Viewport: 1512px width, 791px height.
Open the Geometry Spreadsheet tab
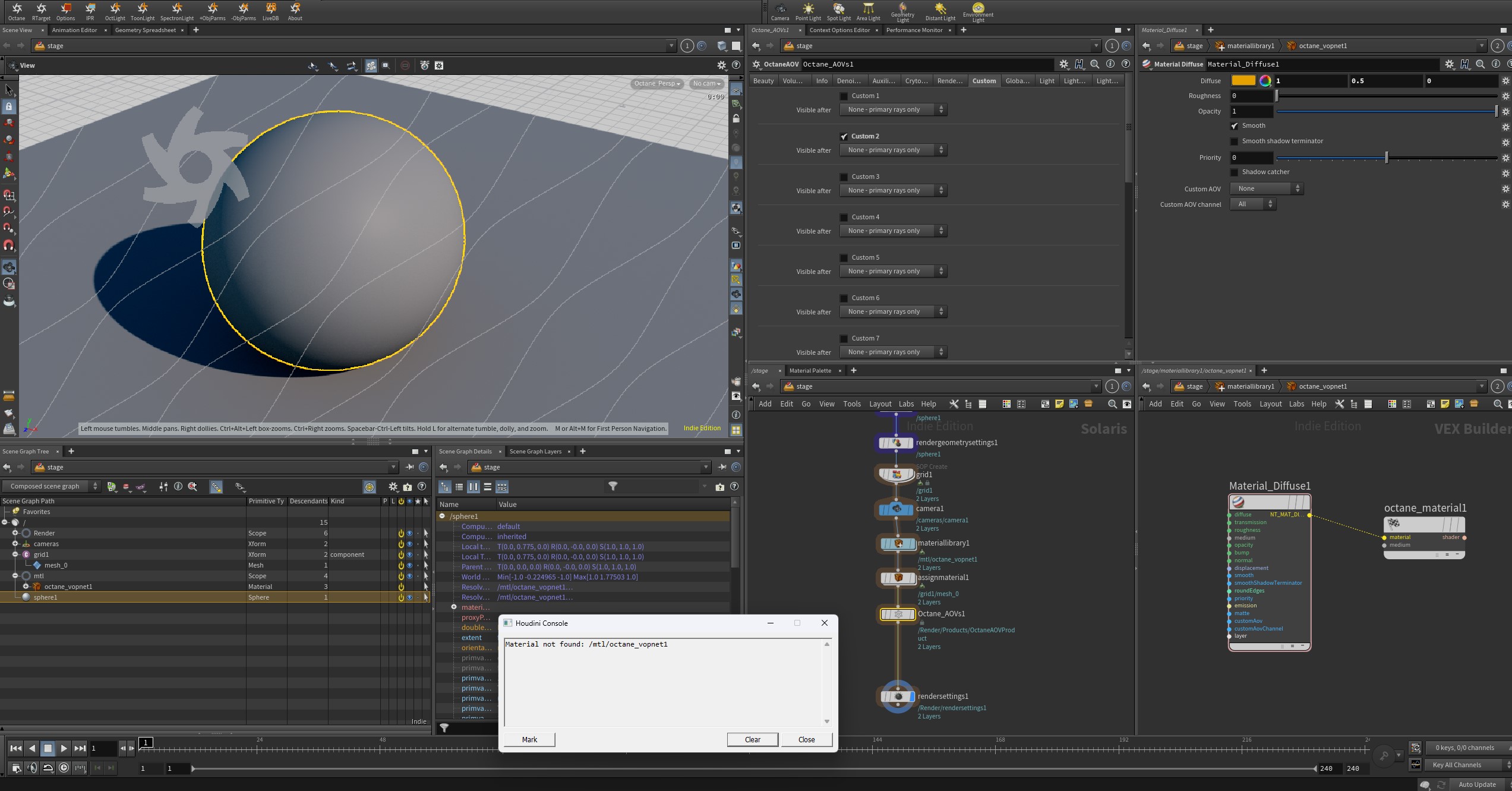pyautogui.click(x=145, y=30)
